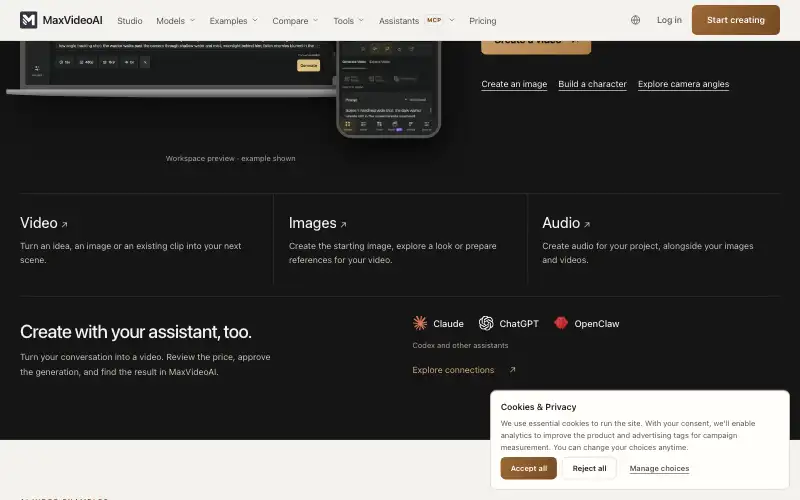Click the Create an image link
The image size is (800, 500).
coord(514,84)
